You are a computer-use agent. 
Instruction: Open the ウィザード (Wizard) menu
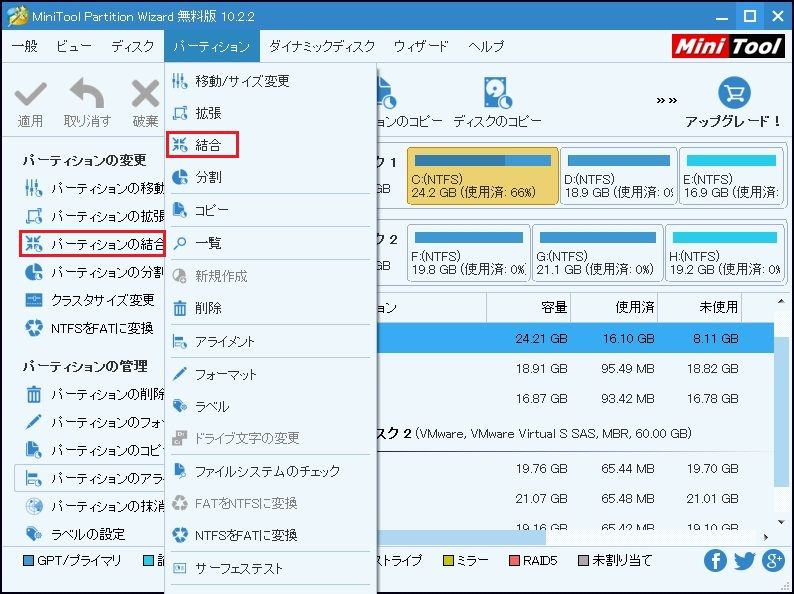[x=421, y=46]
